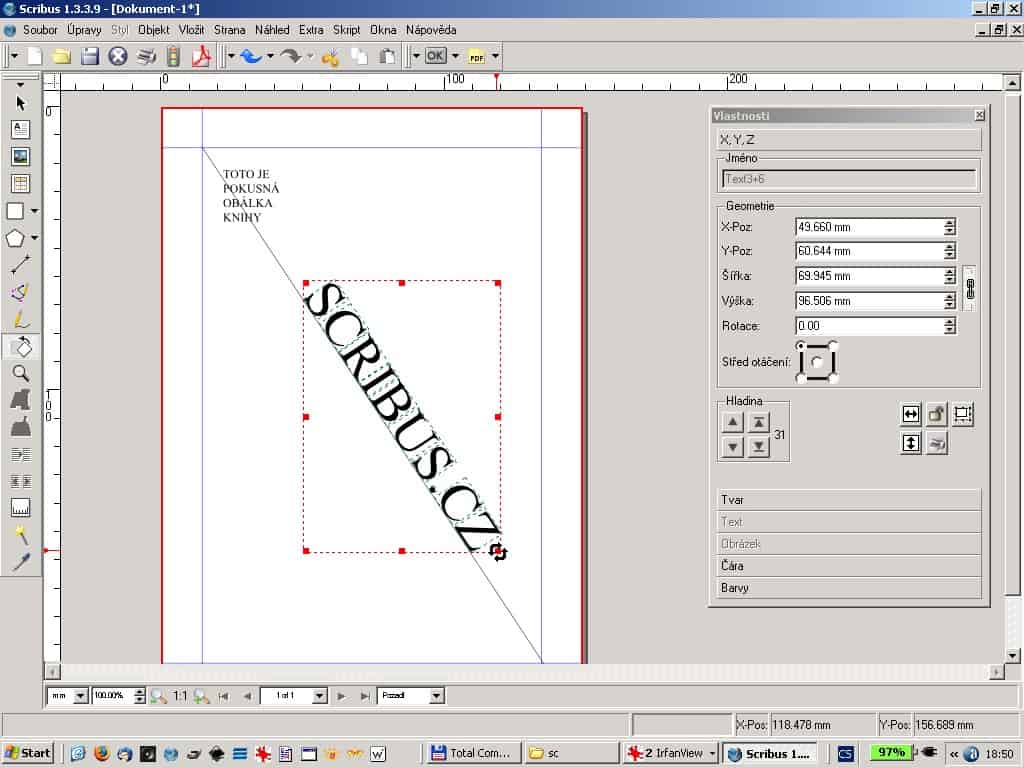Click the Start button on taskbar
Viewport: 1024px width, 768px height.
click(x=27, y=753)
